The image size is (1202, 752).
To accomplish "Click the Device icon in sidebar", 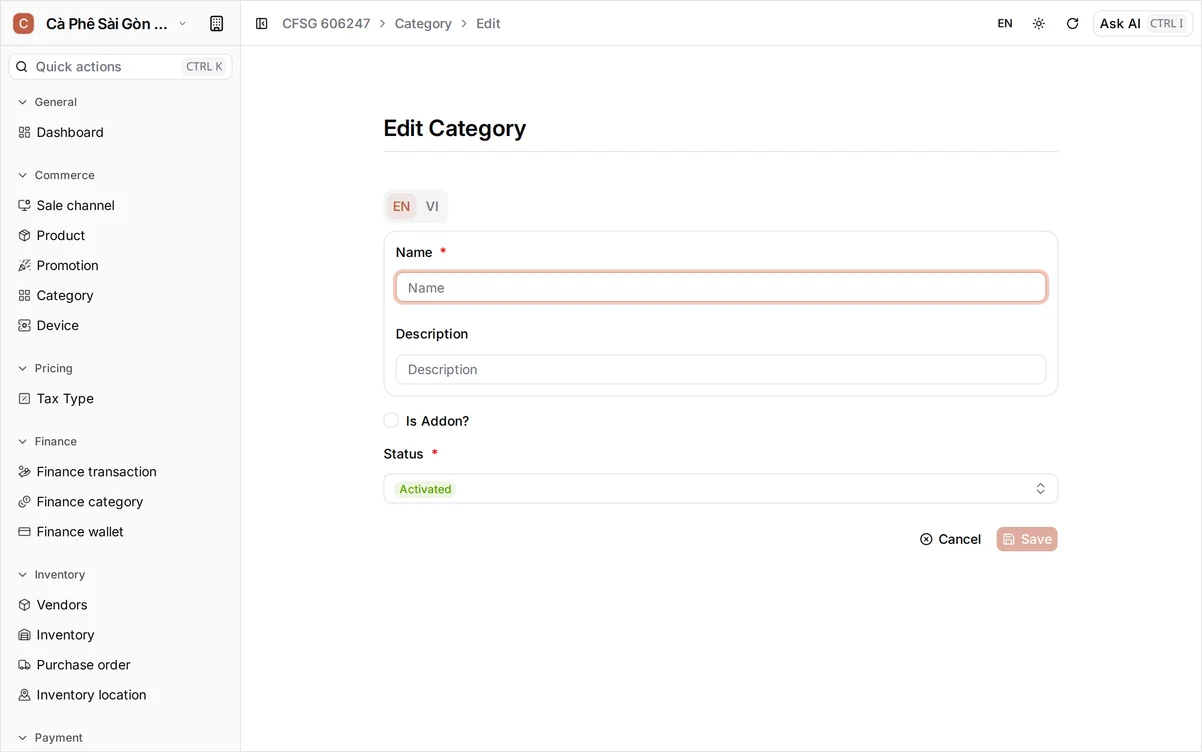I will 25,325.
